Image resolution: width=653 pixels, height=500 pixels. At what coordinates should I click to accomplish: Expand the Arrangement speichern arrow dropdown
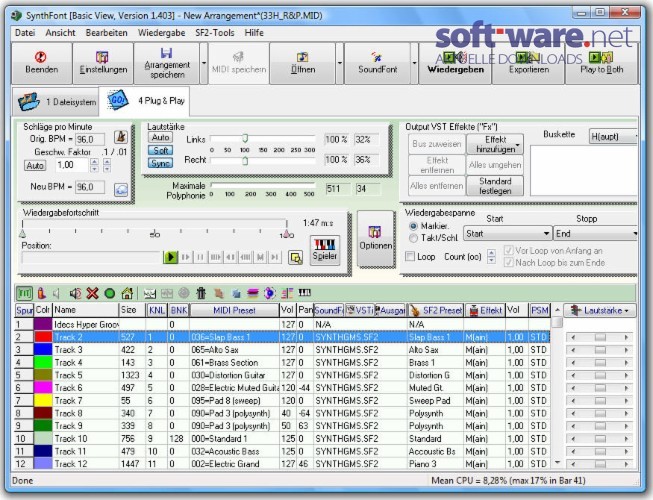204,63
